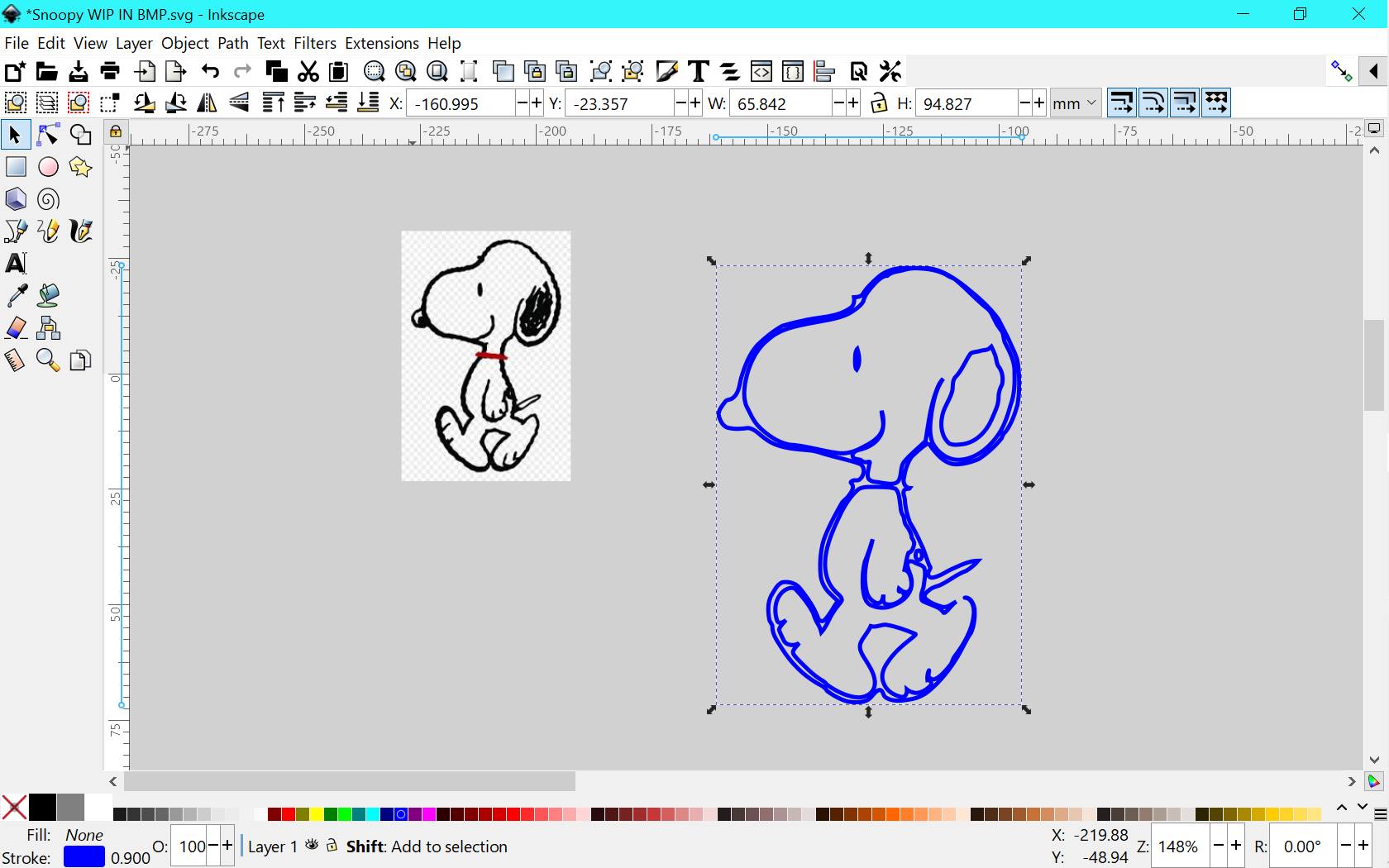Activate the Measure ruler tool
The width and height of the screenshot is (1389, 868).
pyautogui.click(x=16, y=360)
